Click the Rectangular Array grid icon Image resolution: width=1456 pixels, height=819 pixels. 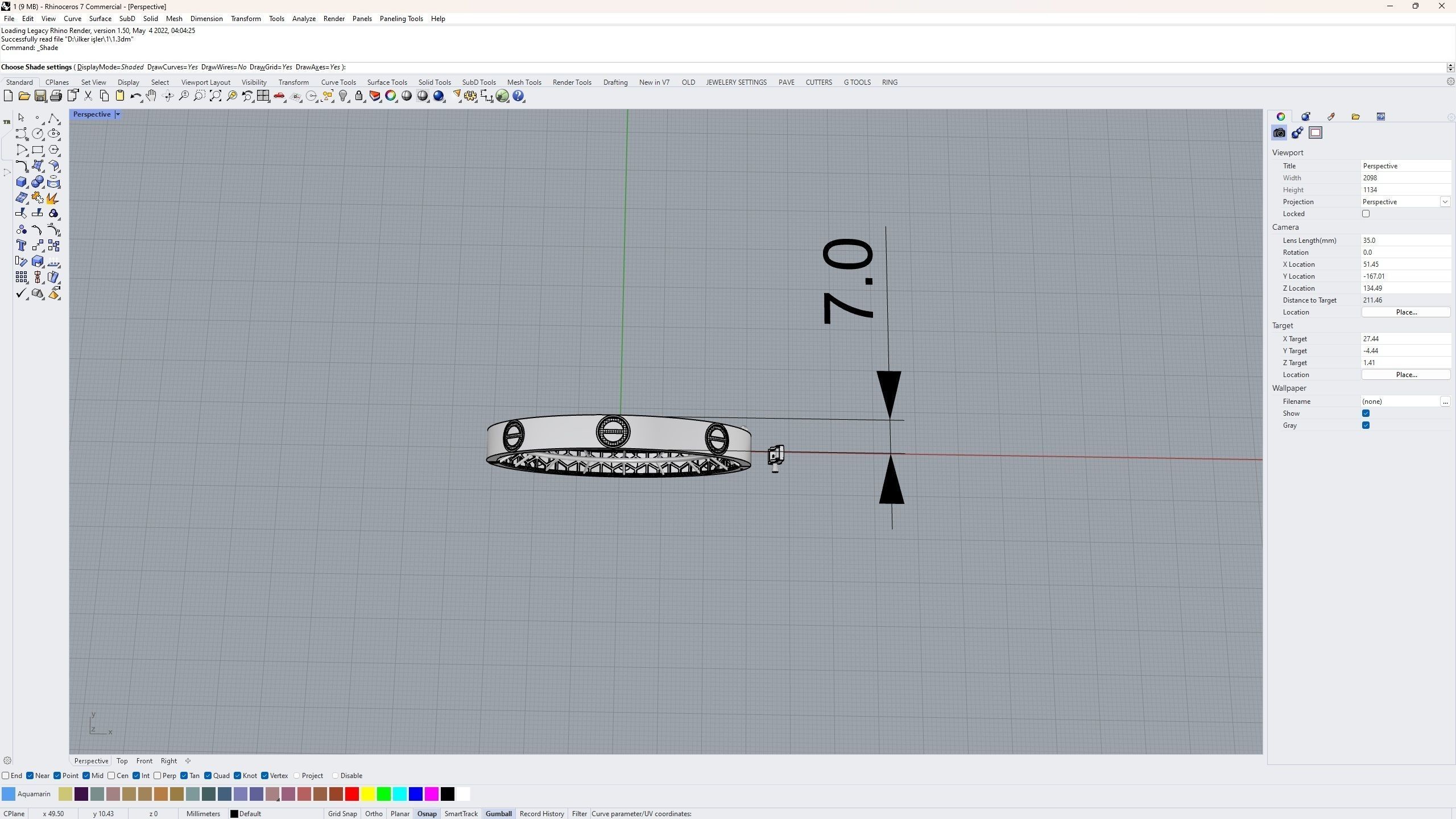pyautogui.click(x=21, y=278)
